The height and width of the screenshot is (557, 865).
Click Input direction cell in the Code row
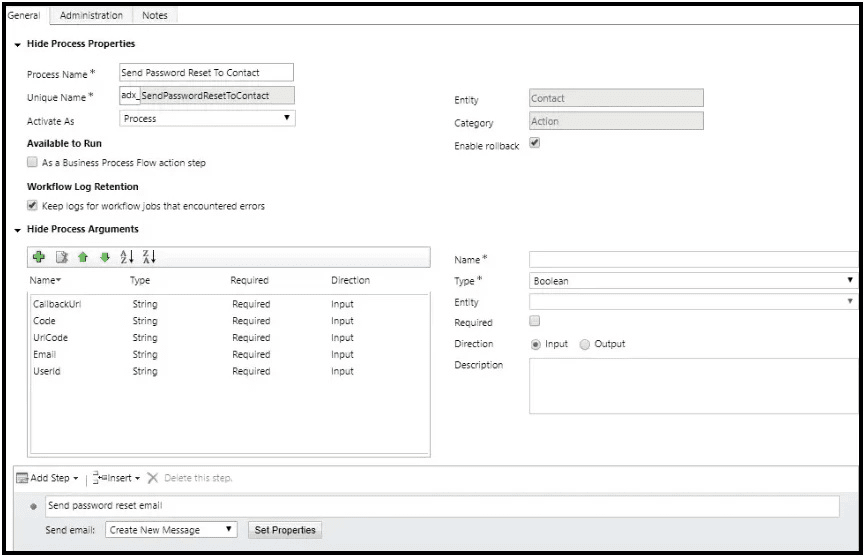[x=342, y=320]
